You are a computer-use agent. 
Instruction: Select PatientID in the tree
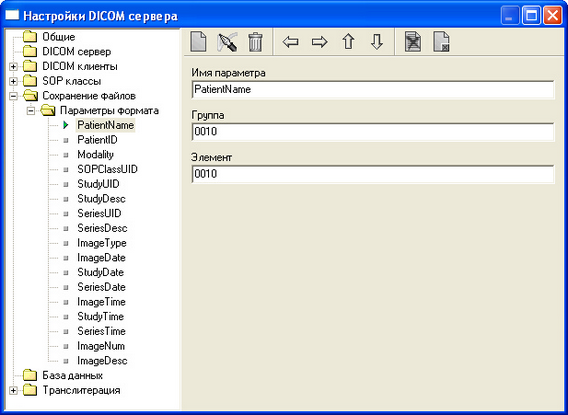97,140
